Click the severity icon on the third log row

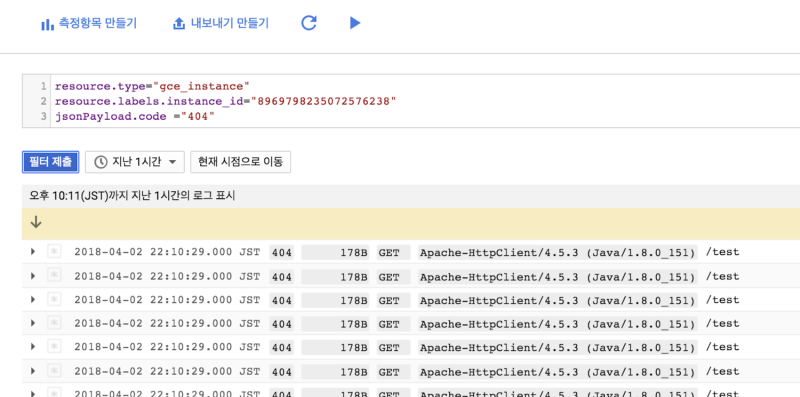click(54, 300)
